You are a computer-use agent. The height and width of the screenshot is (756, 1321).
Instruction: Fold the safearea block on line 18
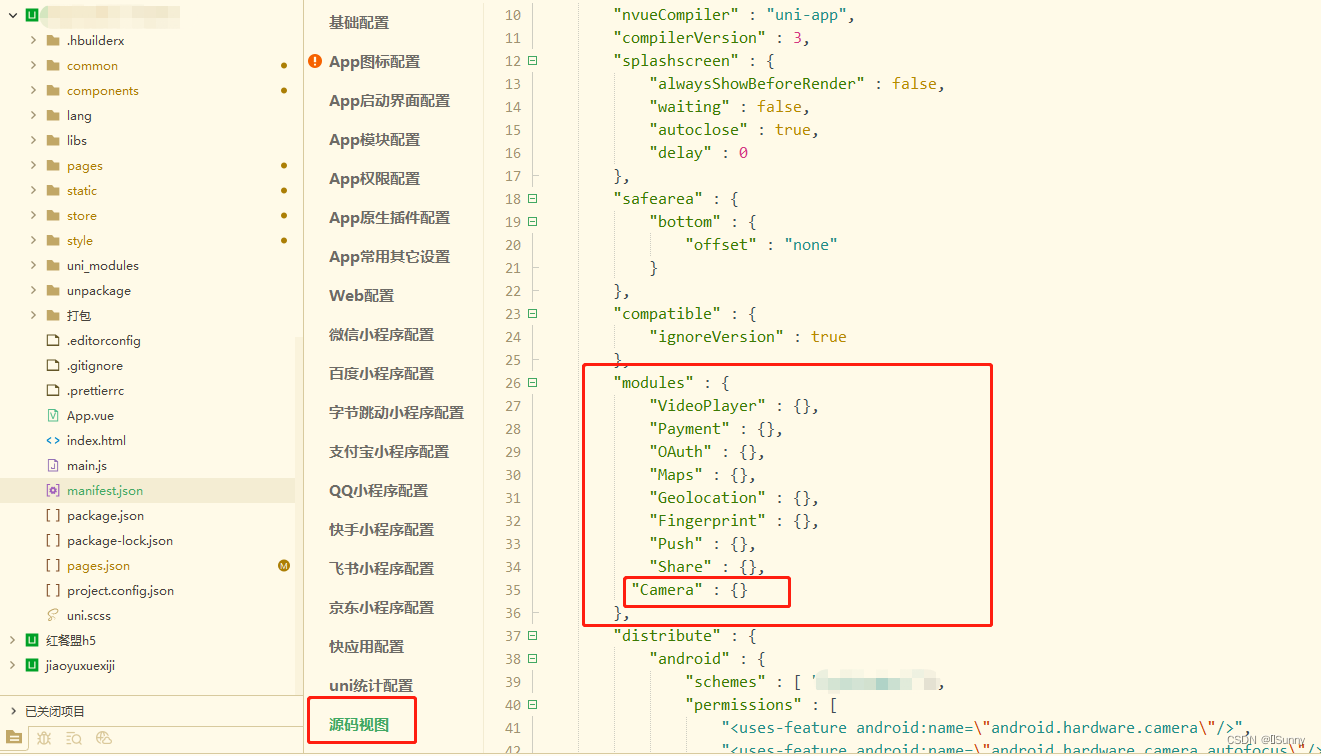532,199
